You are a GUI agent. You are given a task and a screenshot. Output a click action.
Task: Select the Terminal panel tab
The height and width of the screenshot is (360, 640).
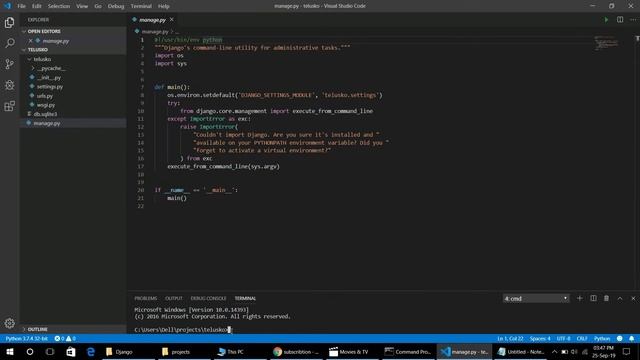click(245, 298)
